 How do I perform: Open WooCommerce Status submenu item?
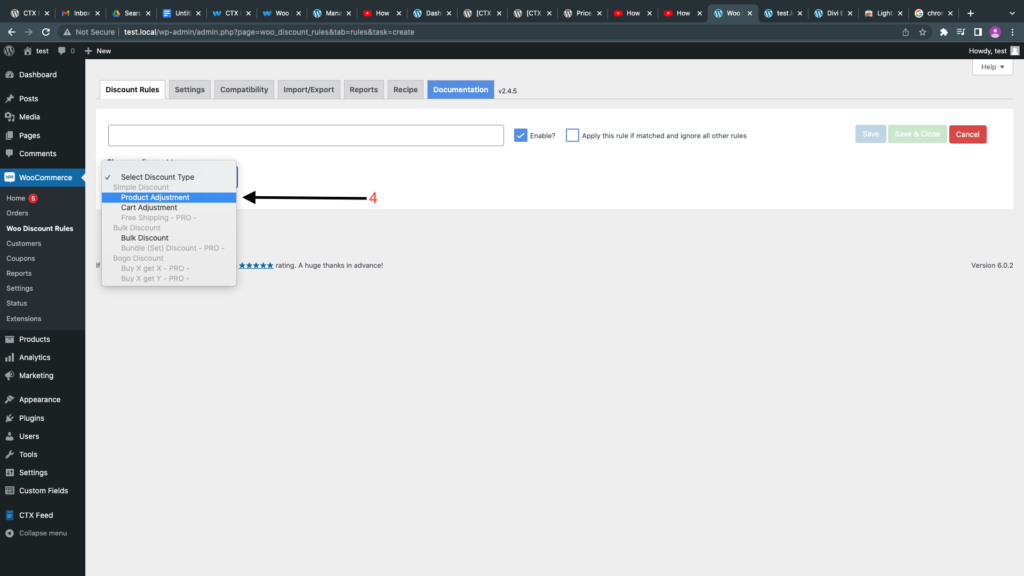(16, 303)
